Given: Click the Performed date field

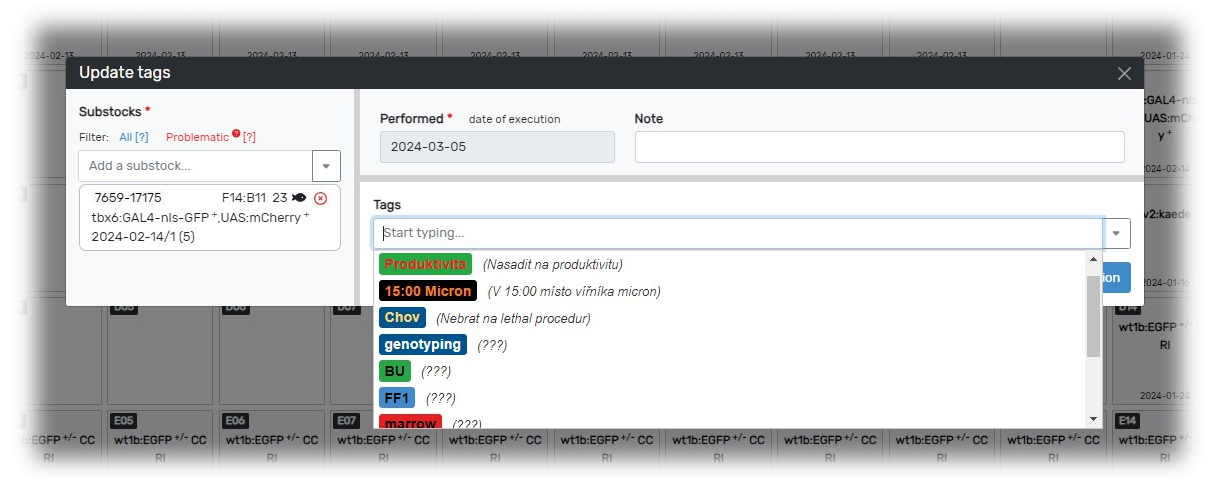Looking at the screenshot, I should pyautogui.click(x=497, y=147).
